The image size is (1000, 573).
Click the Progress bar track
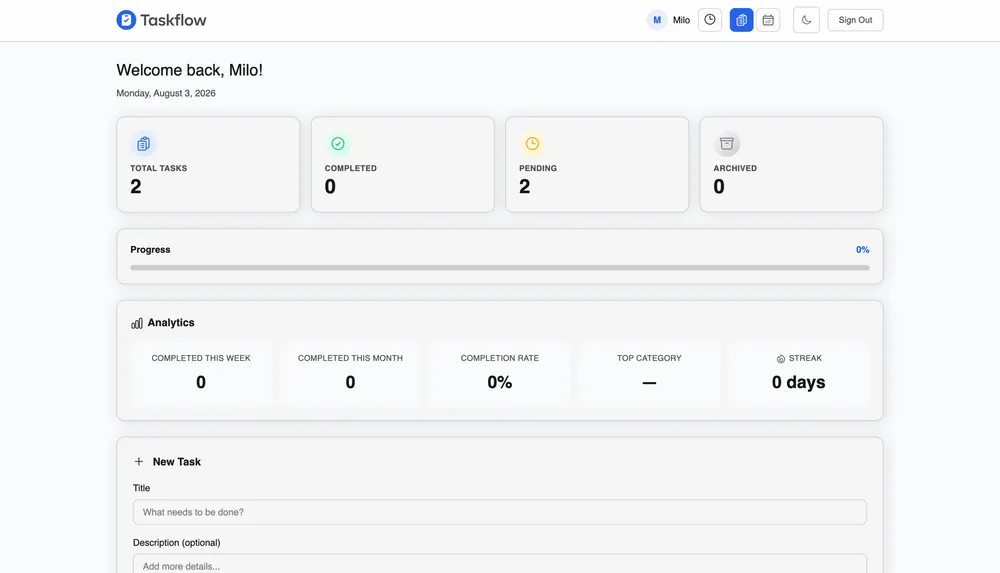click(x=499, y=268)
